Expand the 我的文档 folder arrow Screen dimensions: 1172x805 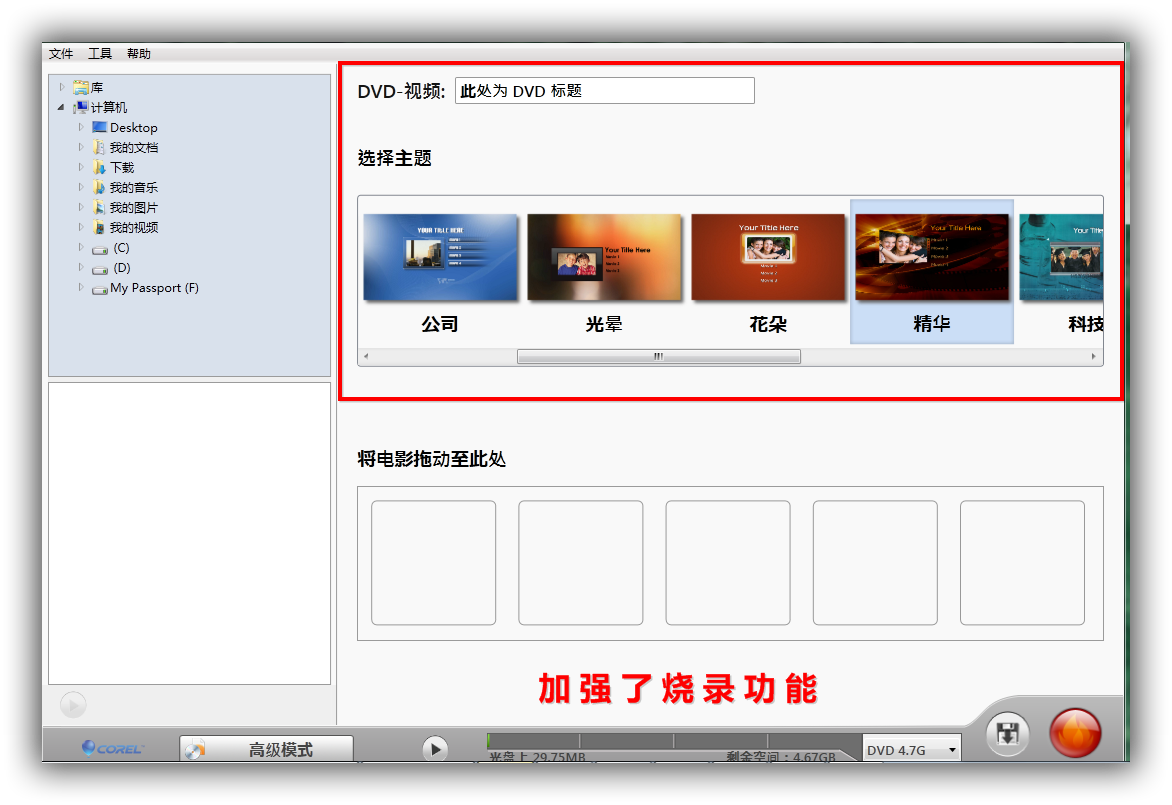coord(81,148)
